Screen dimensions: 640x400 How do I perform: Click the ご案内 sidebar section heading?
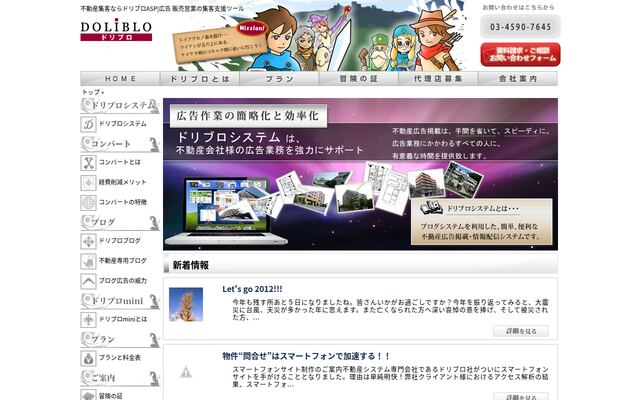tap(120, 378)
